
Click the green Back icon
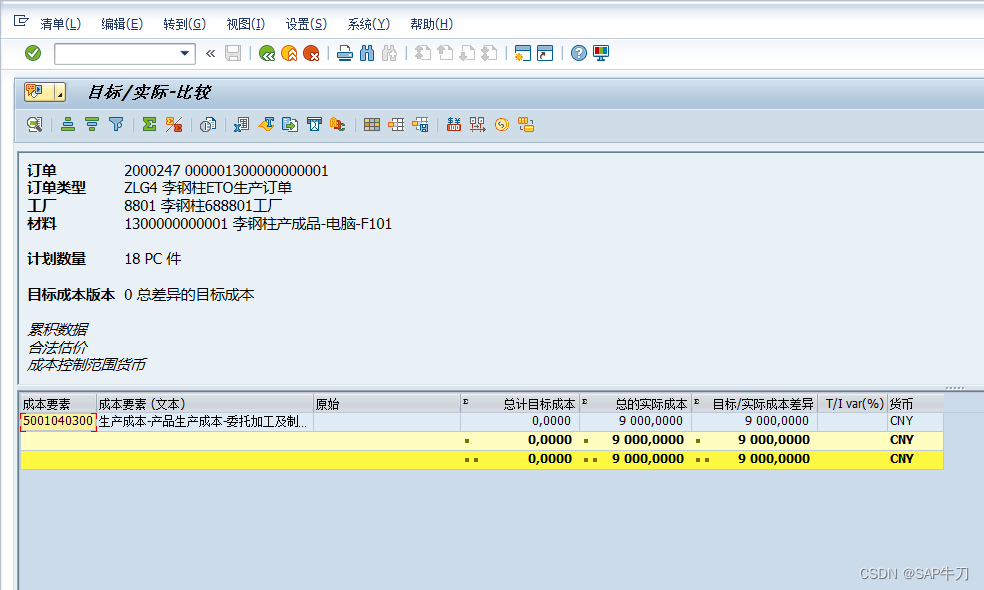[x=267, y=53]
